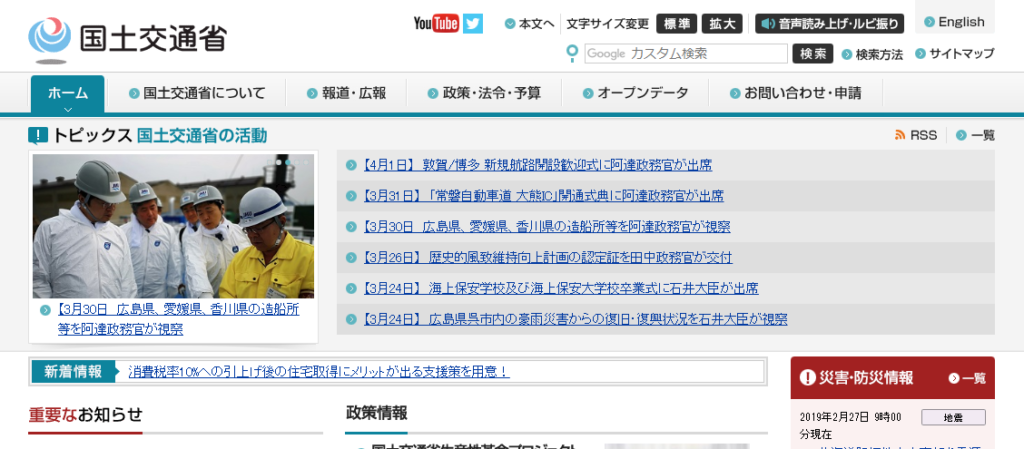Focus the Google カスタム検索 input field
Viewport: 1024px width, 449px height.
click(x=686, y=54)
